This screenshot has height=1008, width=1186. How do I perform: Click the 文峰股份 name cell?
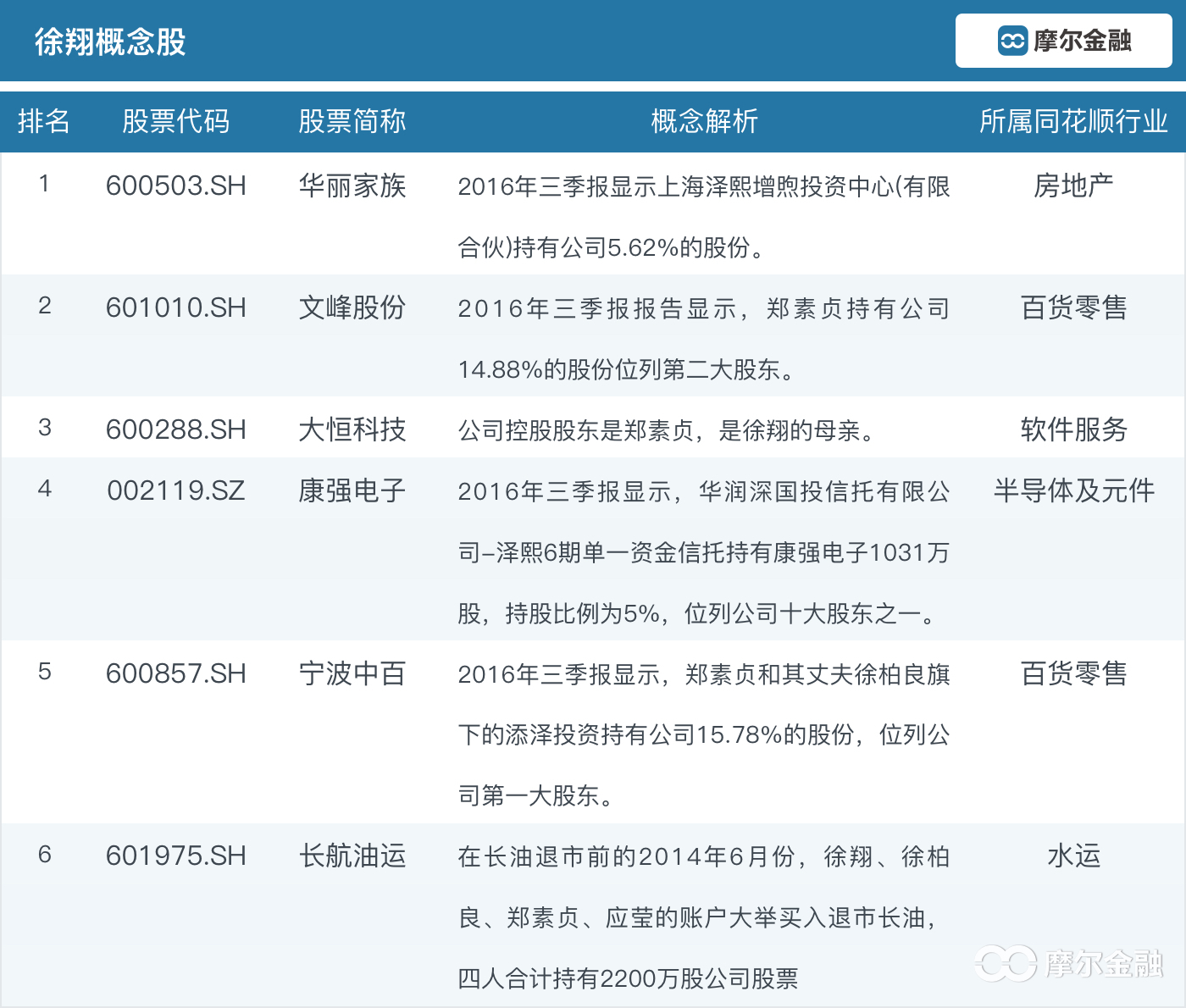(x=352, y=308)
